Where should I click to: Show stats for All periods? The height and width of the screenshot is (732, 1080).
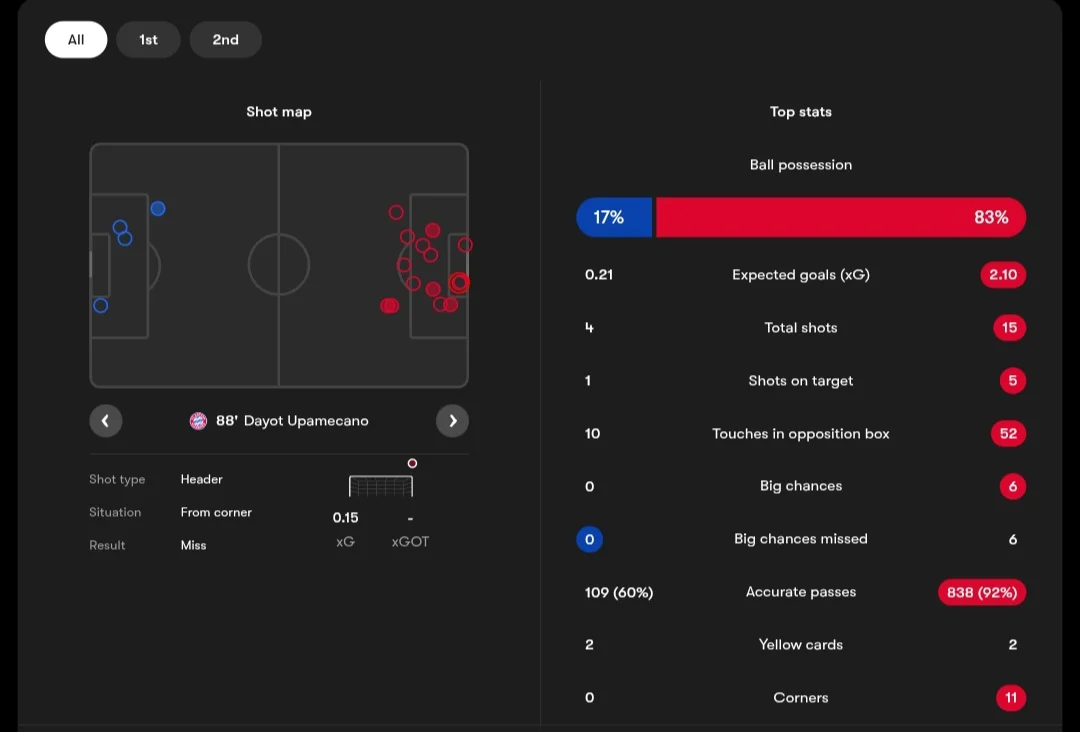point(76,39)
